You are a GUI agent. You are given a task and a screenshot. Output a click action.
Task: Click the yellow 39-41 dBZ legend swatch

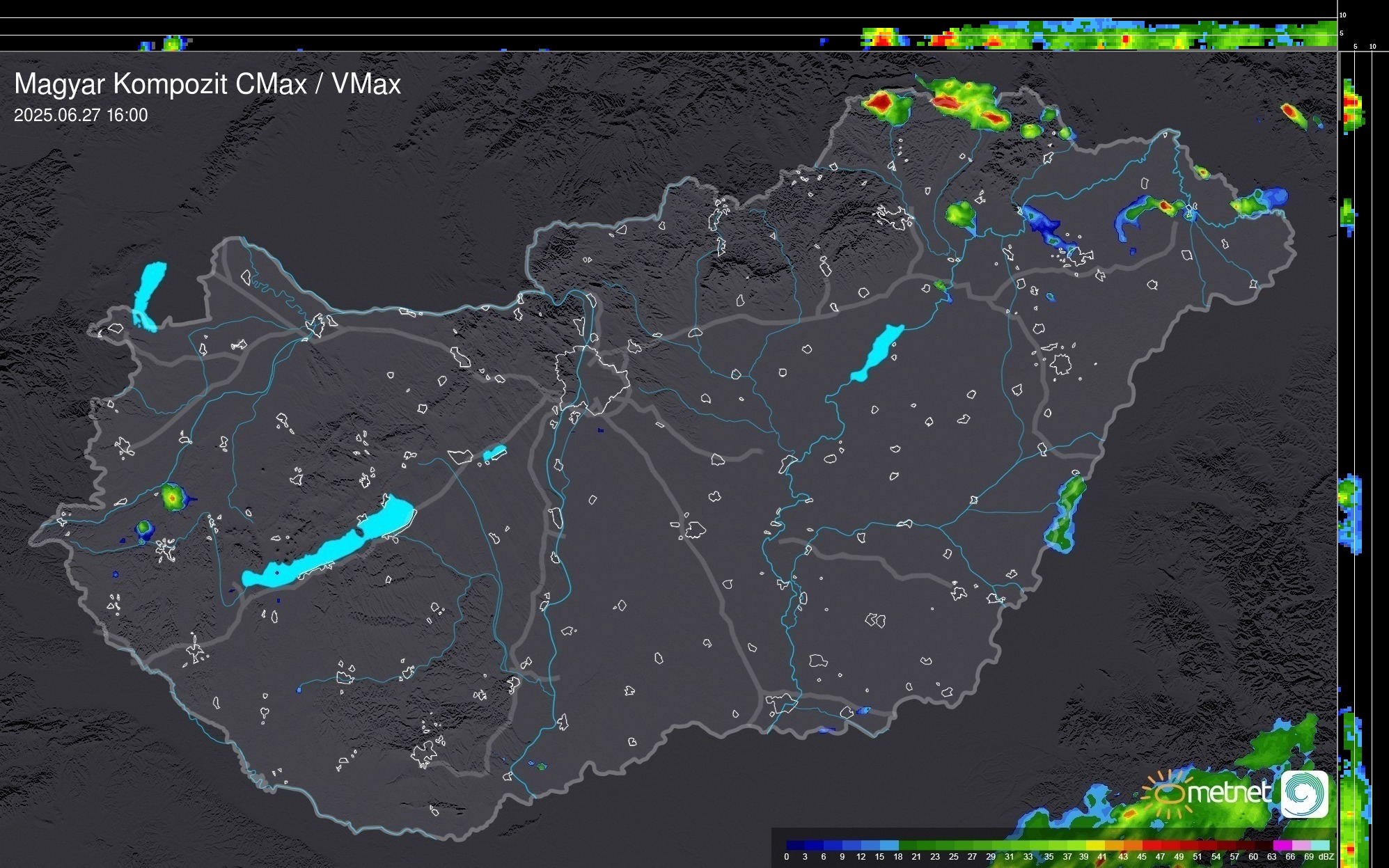point(1094,845)
